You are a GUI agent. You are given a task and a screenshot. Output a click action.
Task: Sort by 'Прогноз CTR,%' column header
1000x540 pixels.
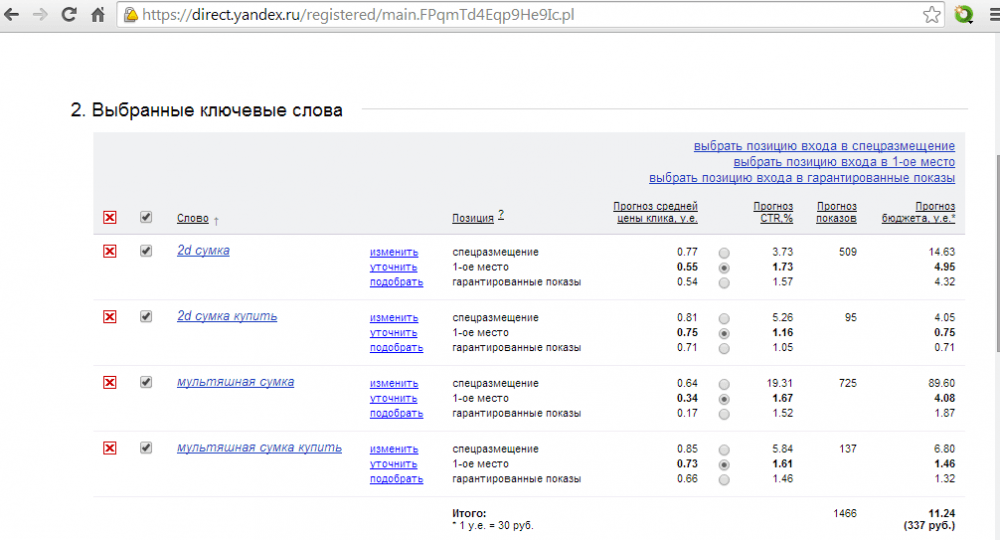click(x=773, y=212)
